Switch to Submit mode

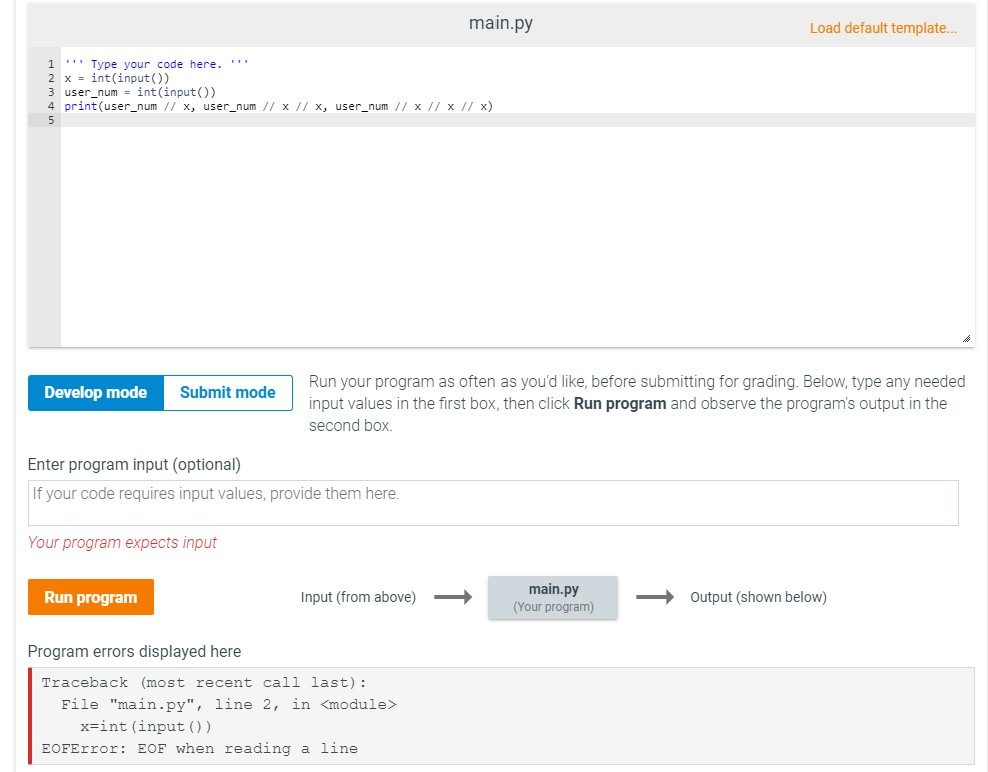(x=227, y=393)
